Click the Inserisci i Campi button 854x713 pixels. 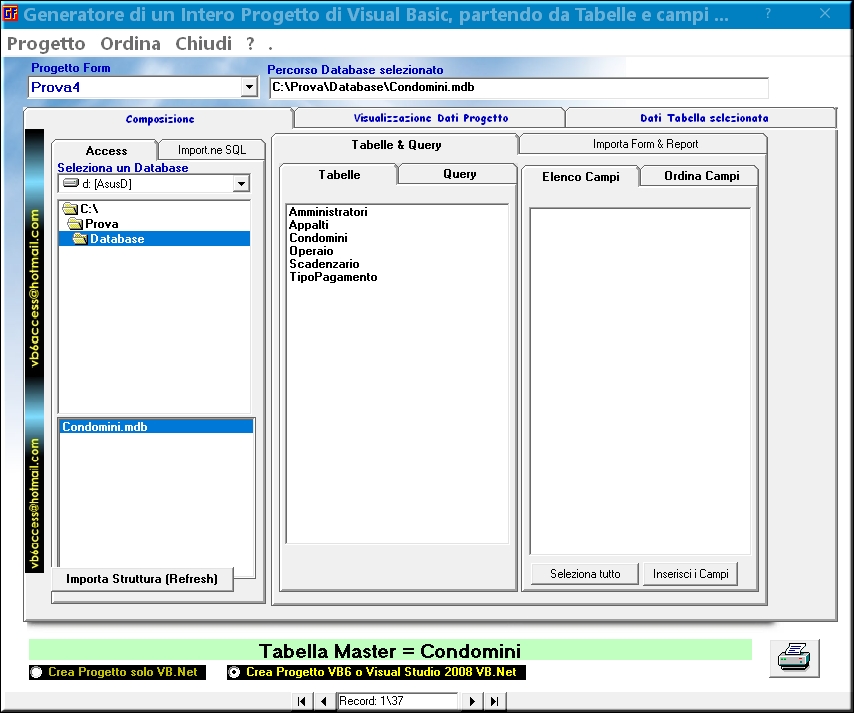tap(691, 574)
